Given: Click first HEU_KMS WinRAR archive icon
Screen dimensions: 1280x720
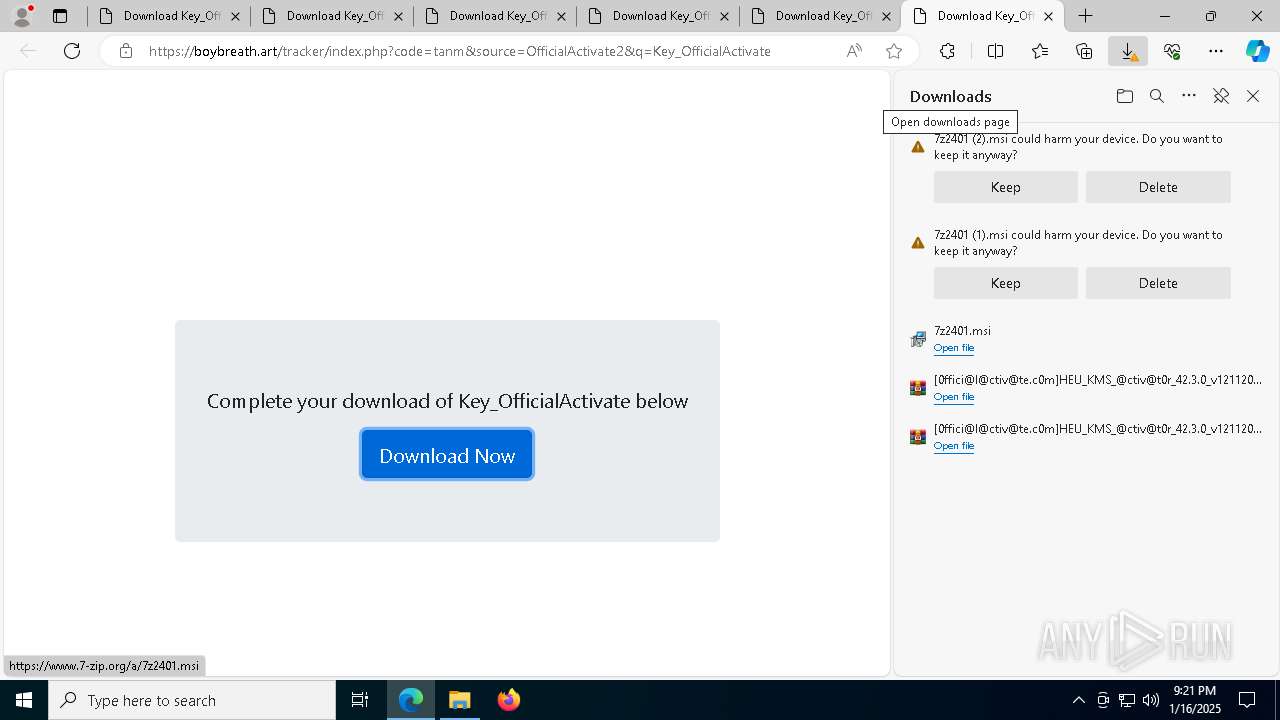Looking at the screenshot, I should click(918, 388).
